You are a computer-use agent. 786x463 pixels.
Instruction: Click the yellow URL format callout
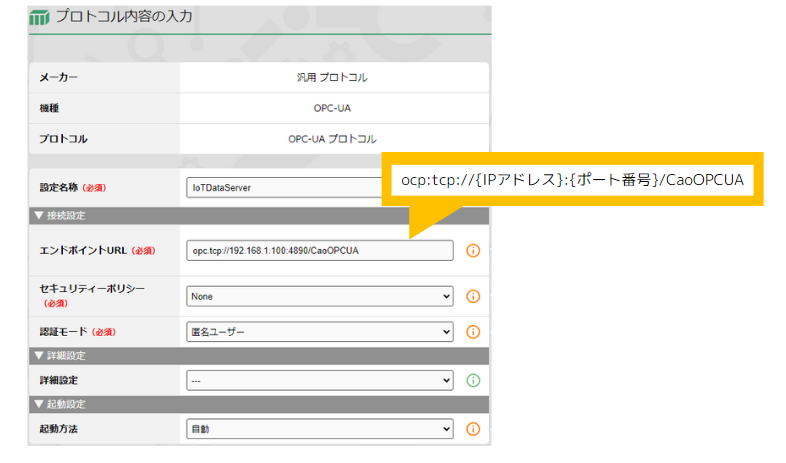pyautogui.click(x=573, y=180)
